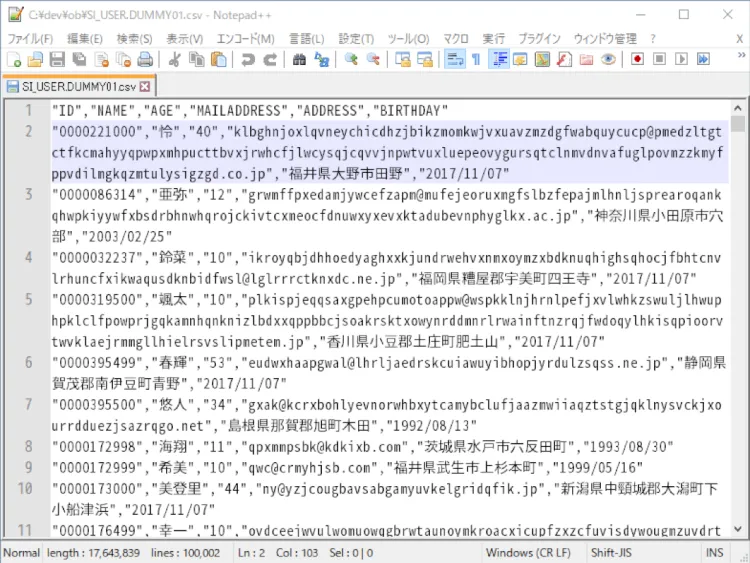750x563 pixels.
Task: Open Find using the binoculars icon
Action: [x=299, y=59]
